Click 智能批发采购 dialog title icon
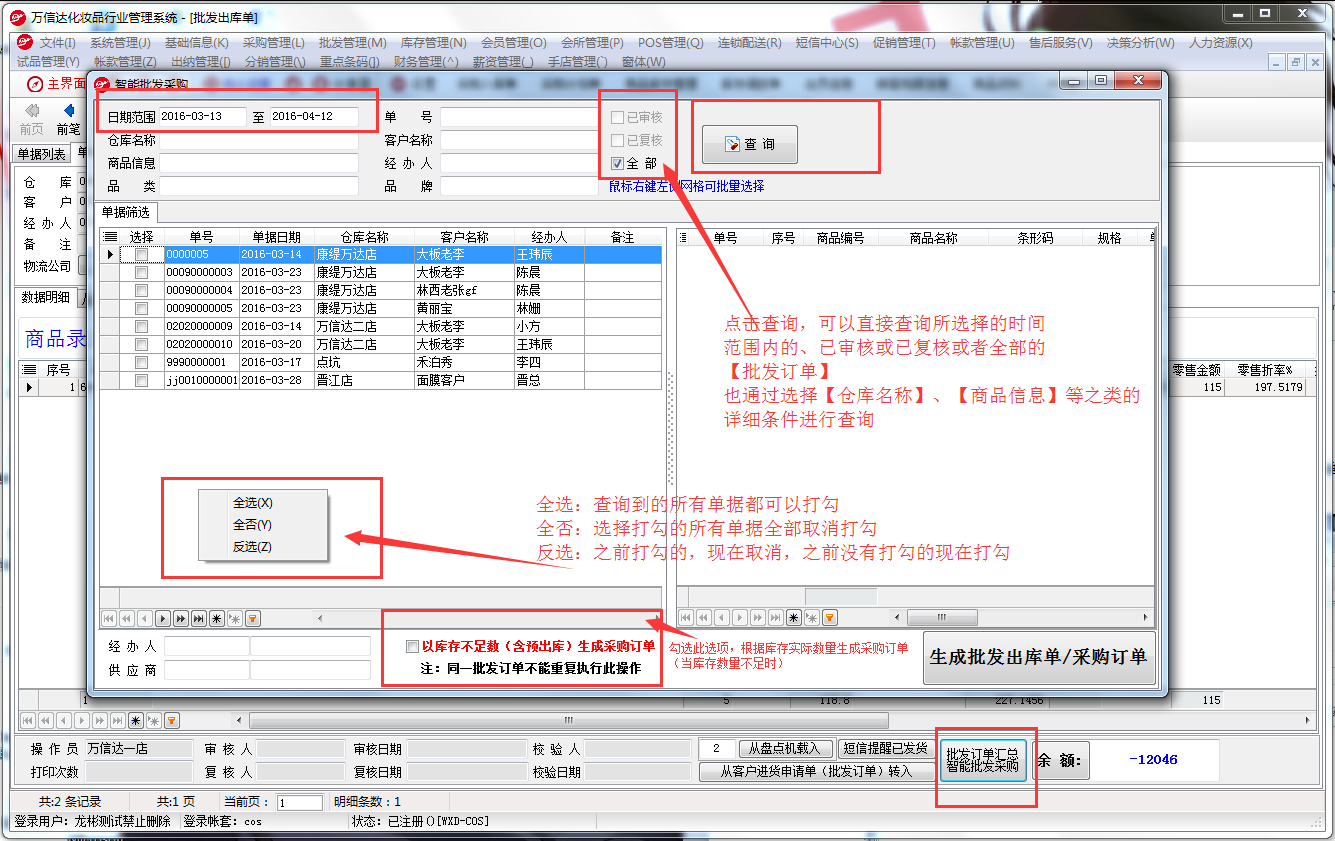Image resolution: width=1335 pixels, height=841 pixels. 101,84
